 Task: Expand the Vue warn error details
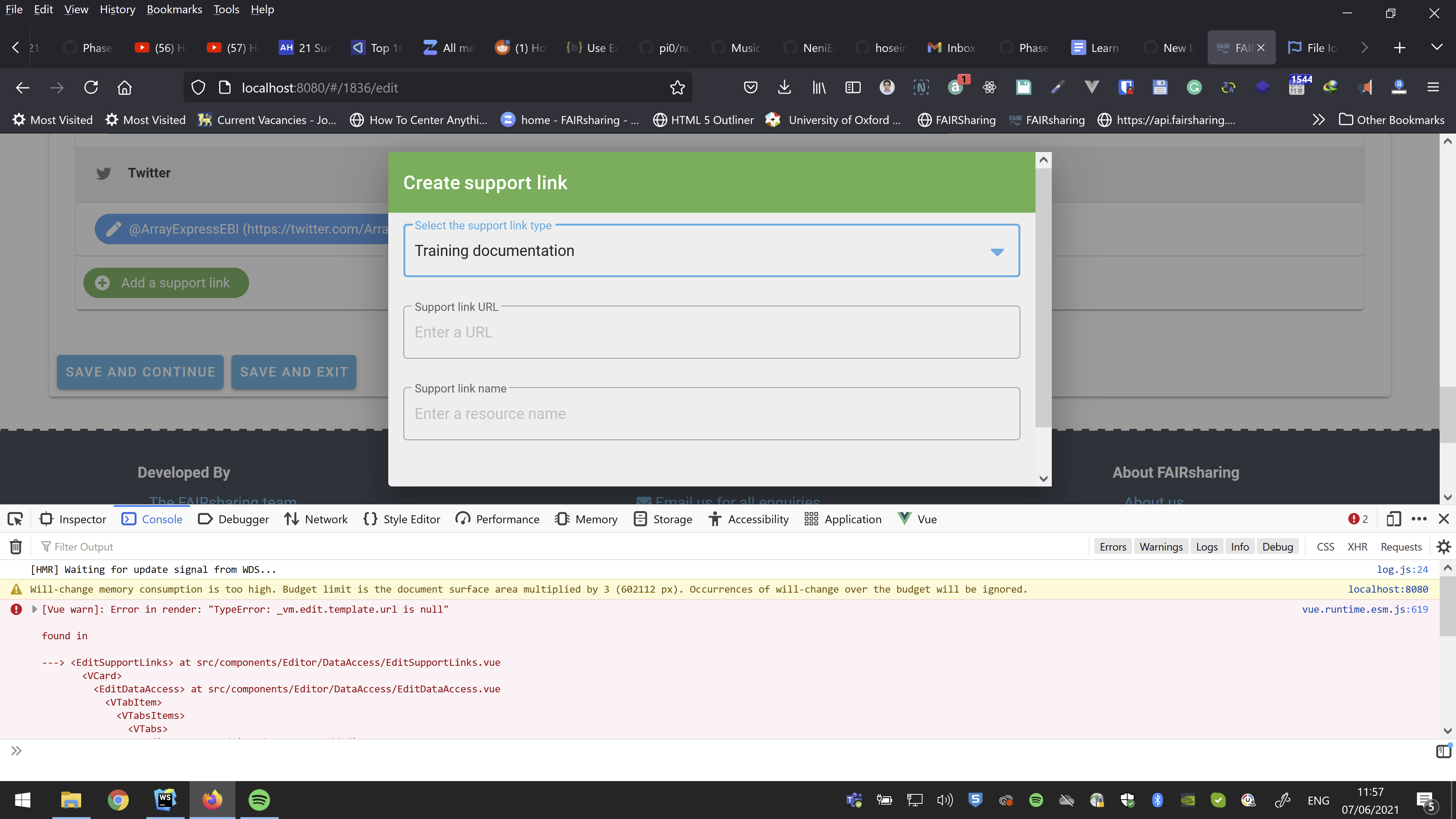coord(34,609)
